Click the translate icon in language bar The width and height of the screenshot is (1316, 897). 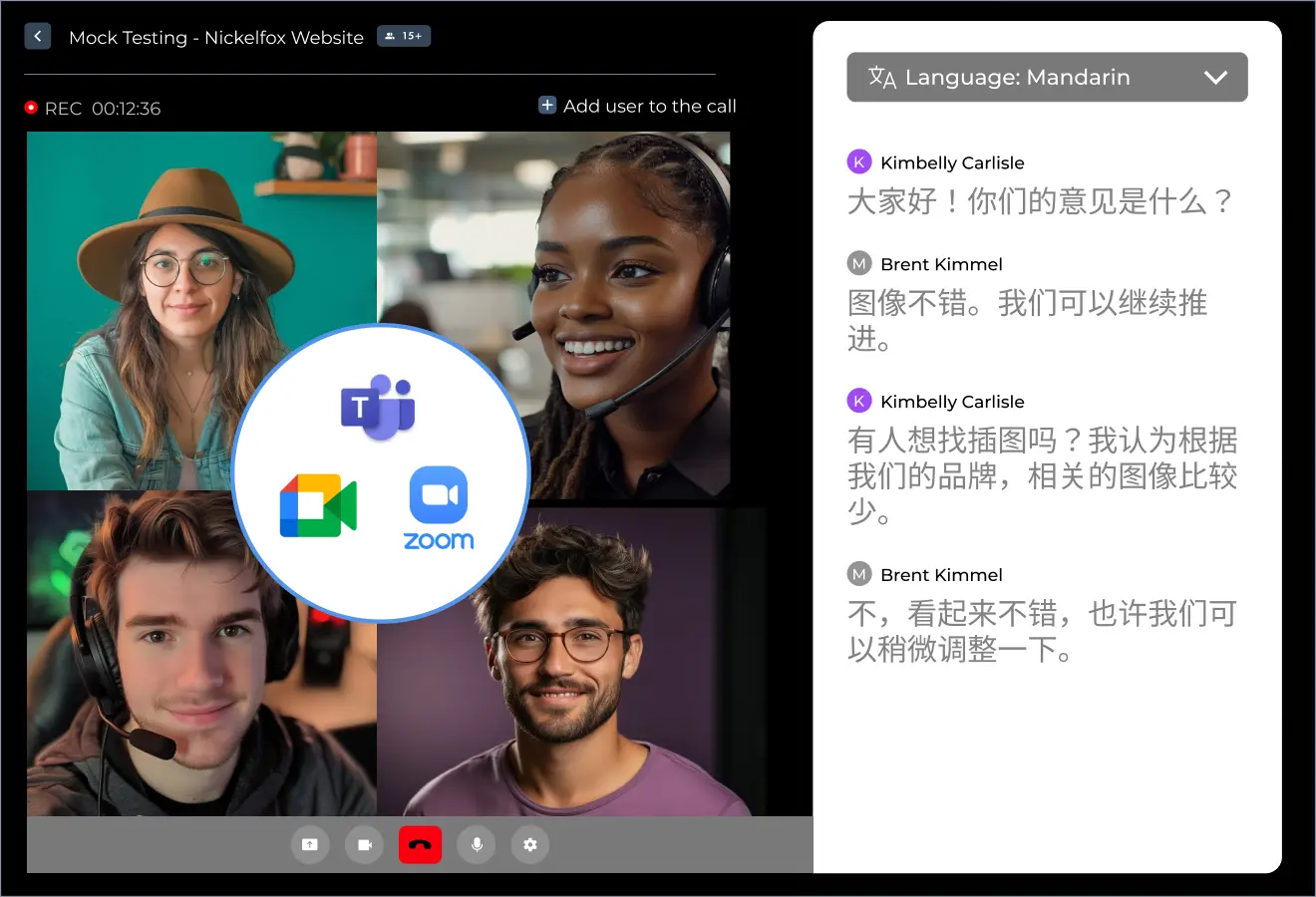tap(881, 78)
